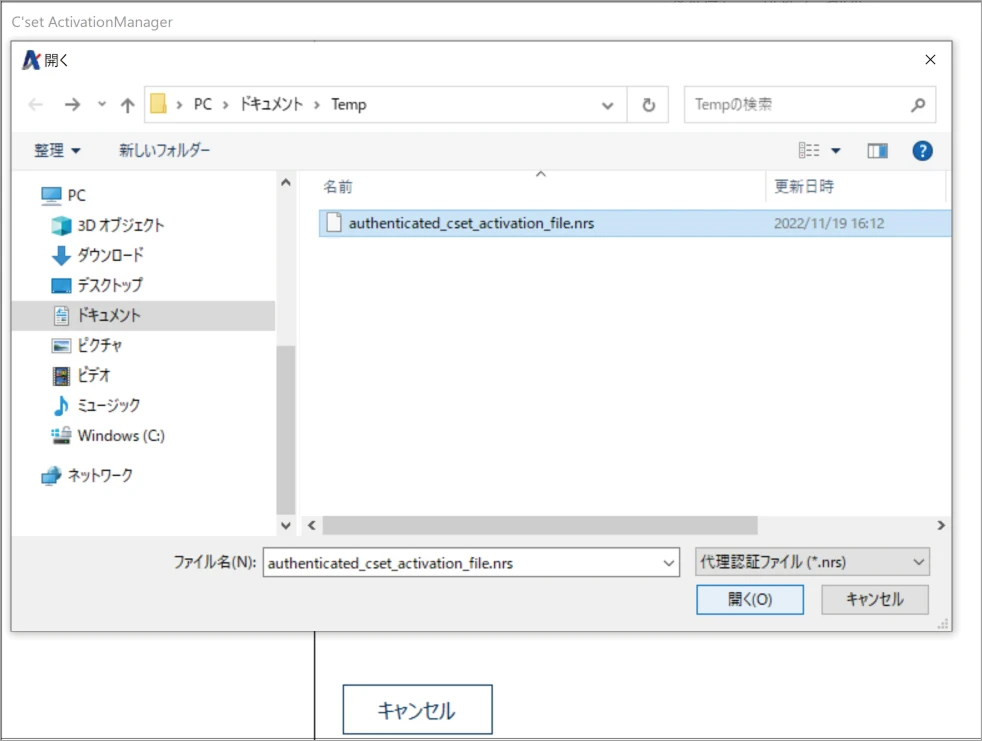Click the dialog's キャンセル button beside 開く(O)
Viewport: 982px width, 741px height.
tap(874, 599)
